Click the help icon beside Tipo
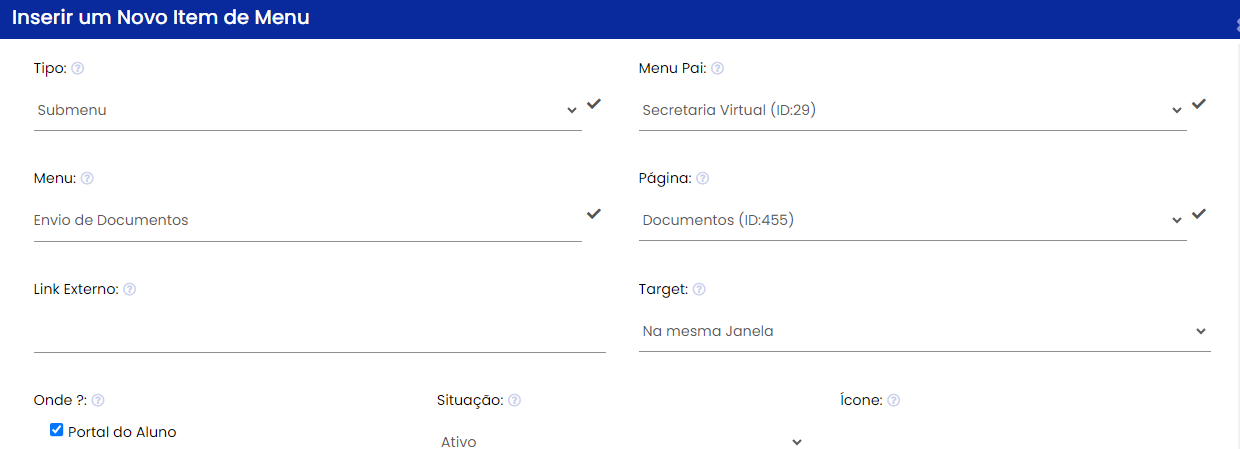The width and height of the screenshot is (1240, 449). click(x=78, y=69)
